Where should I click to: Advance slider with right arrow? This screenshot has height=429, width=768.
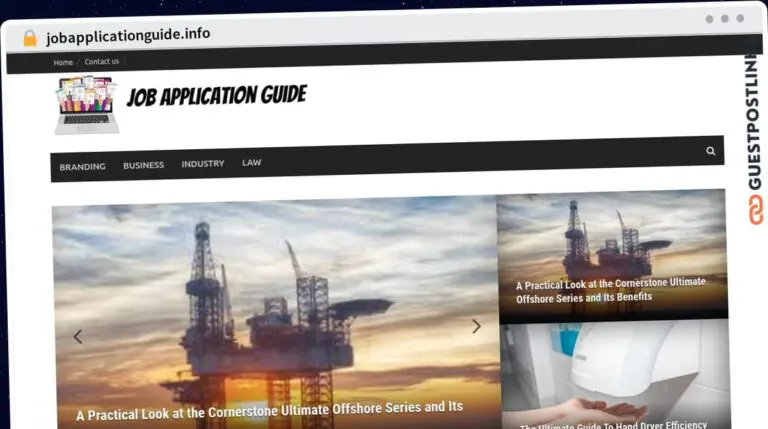coord(476,326)
